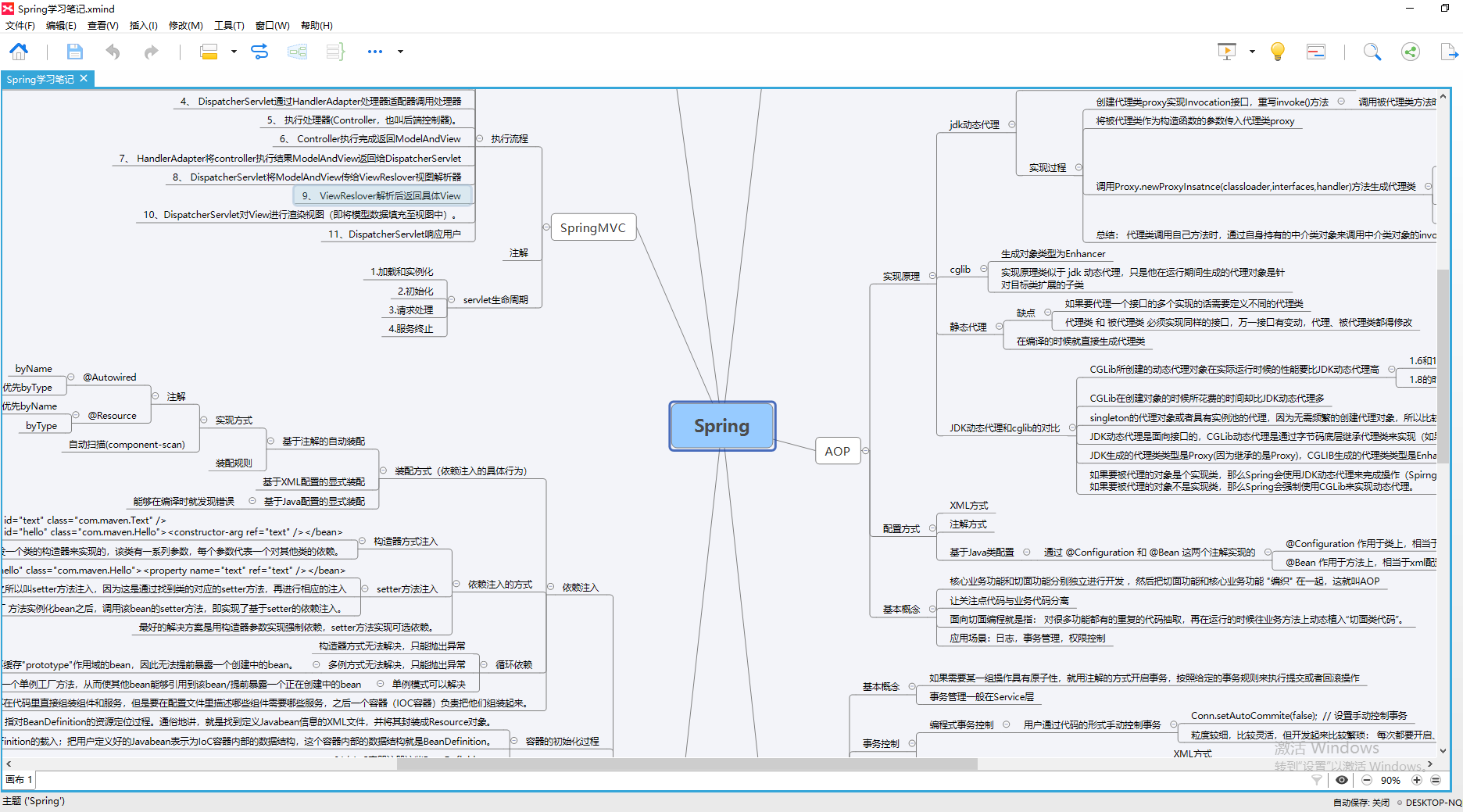Click the 自动保存: 关闭 status entry
The height and width of the screenshot is (812, 1463).
click(x=1361, y=803)
